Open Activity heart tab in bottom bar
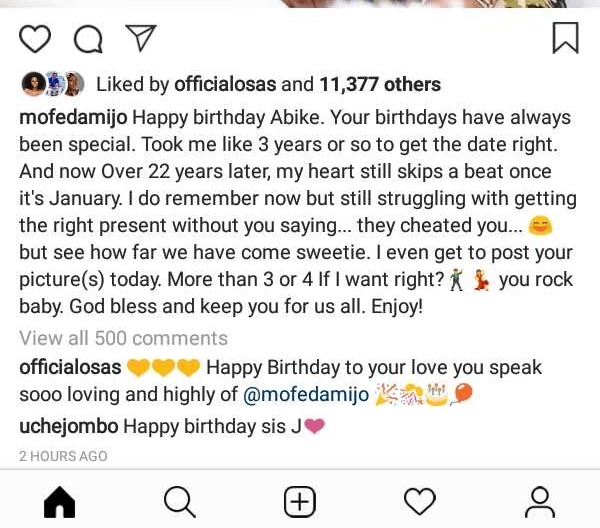The height and width of the screenshot is (528, 600). pyautogui.click(x=419, y=500)
